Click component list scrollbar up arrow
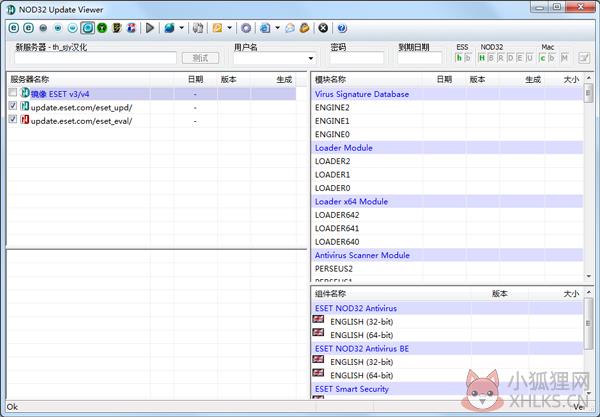This screenshot has height=417, width=600. tap(589, 292)
